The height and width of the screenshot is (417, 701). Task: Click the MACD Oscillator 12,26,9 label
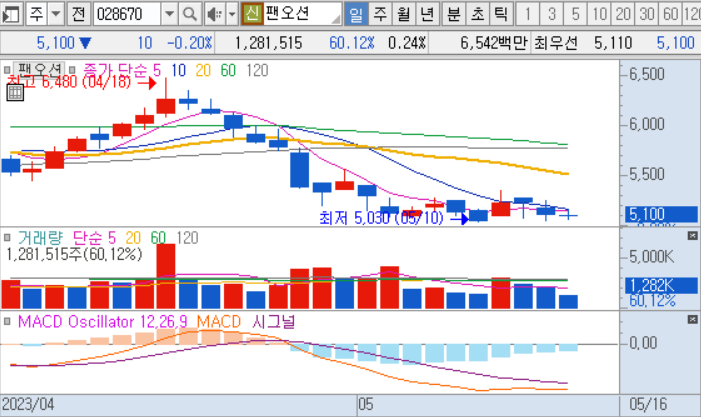pyautogui.click(x=102, y=321)
